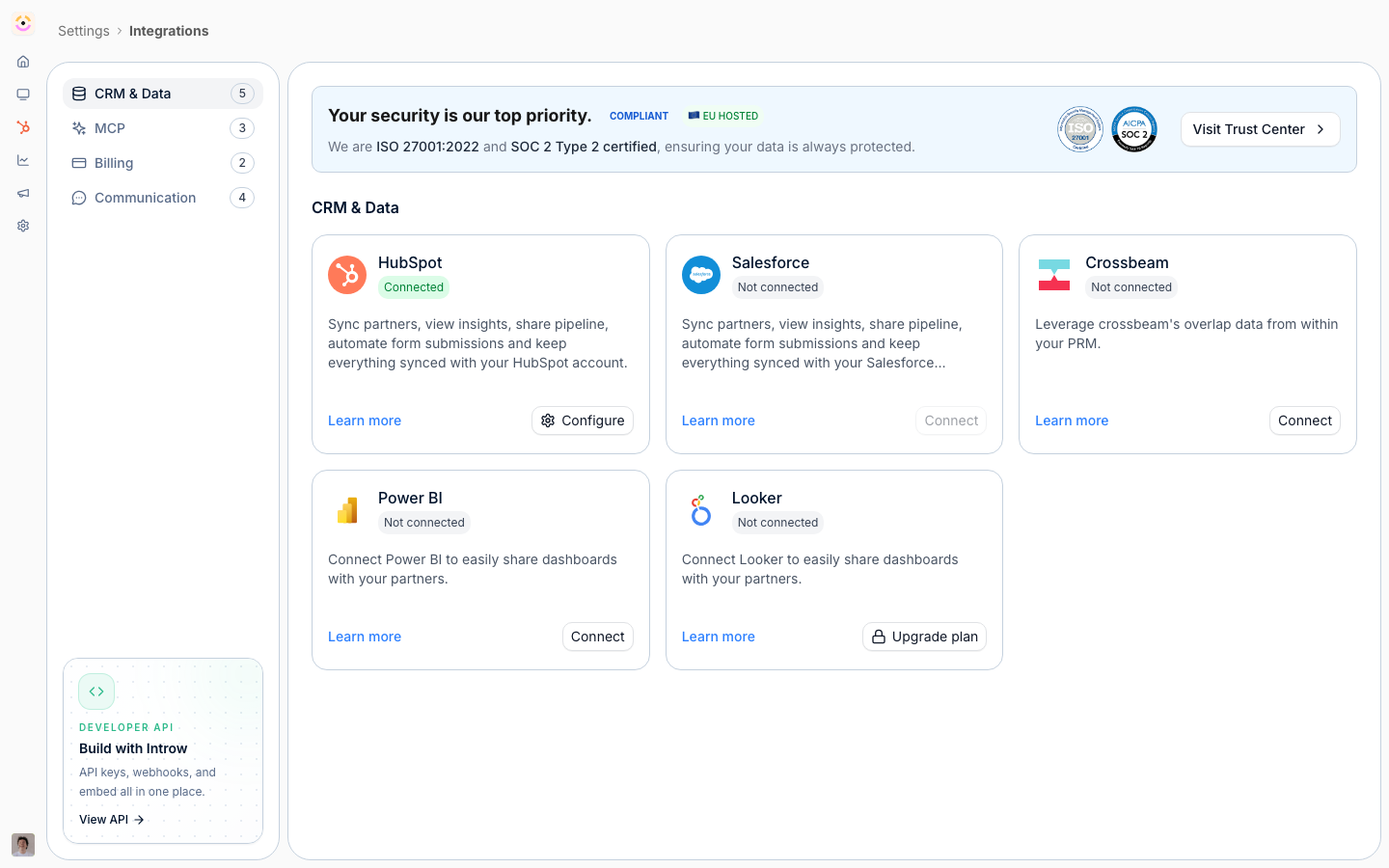Click the Settings breadcrumb link

coord(84,31)
